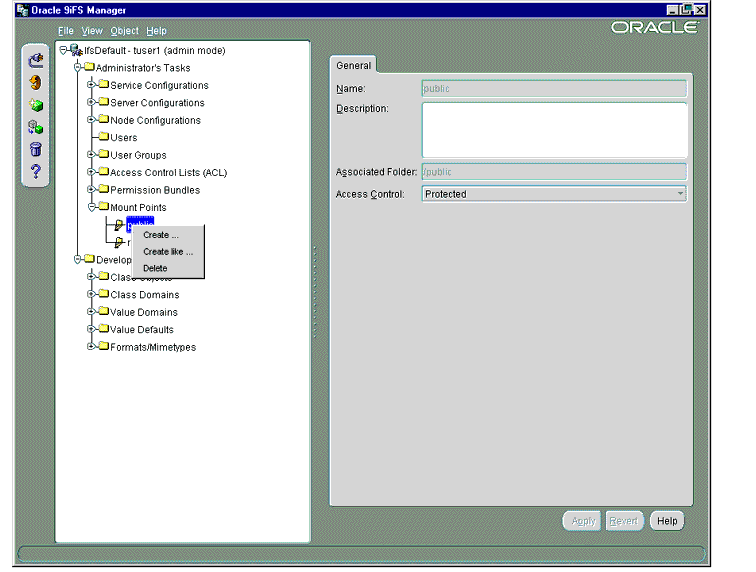Image resolution: width=756 pixels, height=572 pixels.
Task: Click the Help button at bottom right
Action: (x=667, y=521)
